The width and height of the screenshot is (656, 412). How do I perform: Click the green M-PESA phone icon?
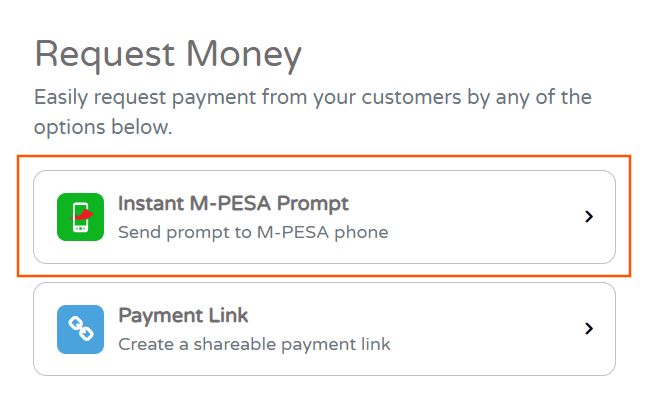point(80,217)
